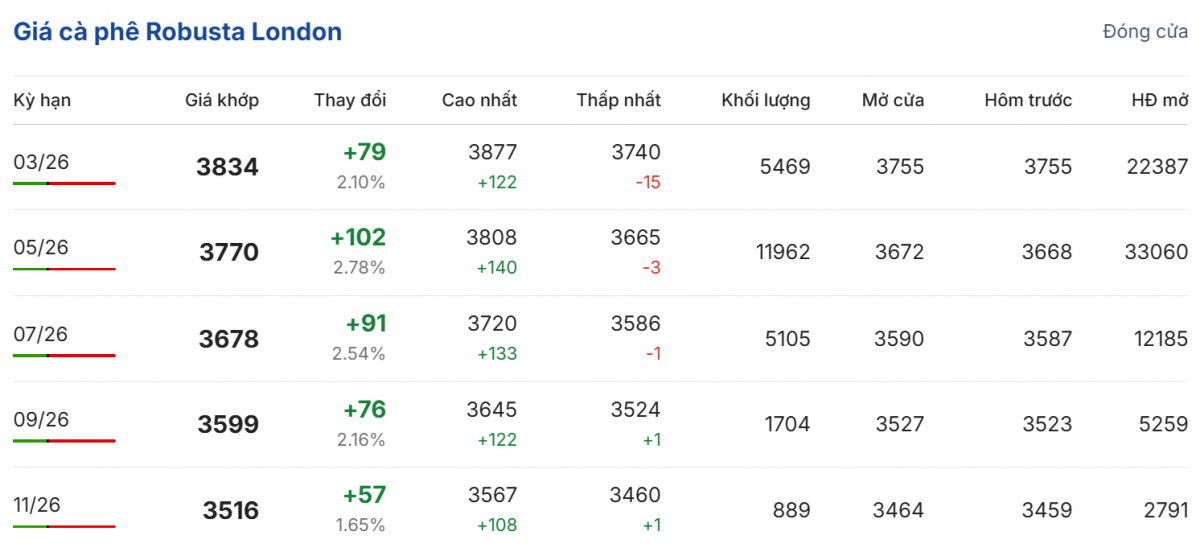Open the 03/26 contract row
Viewport: 1200px width, 552px height.
42,162
